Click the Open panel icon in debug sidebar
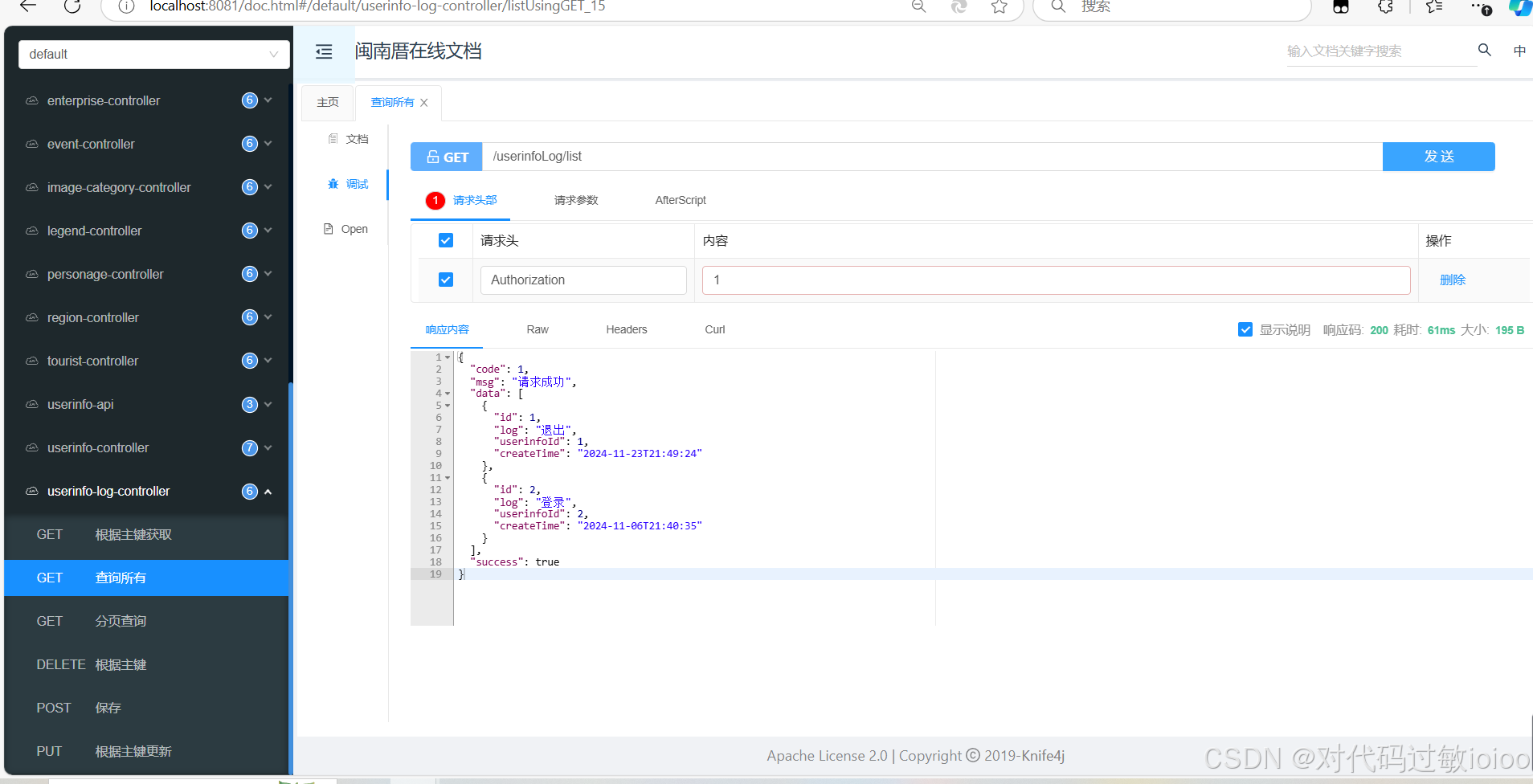The image size is (1533, 784). point(328,228)
